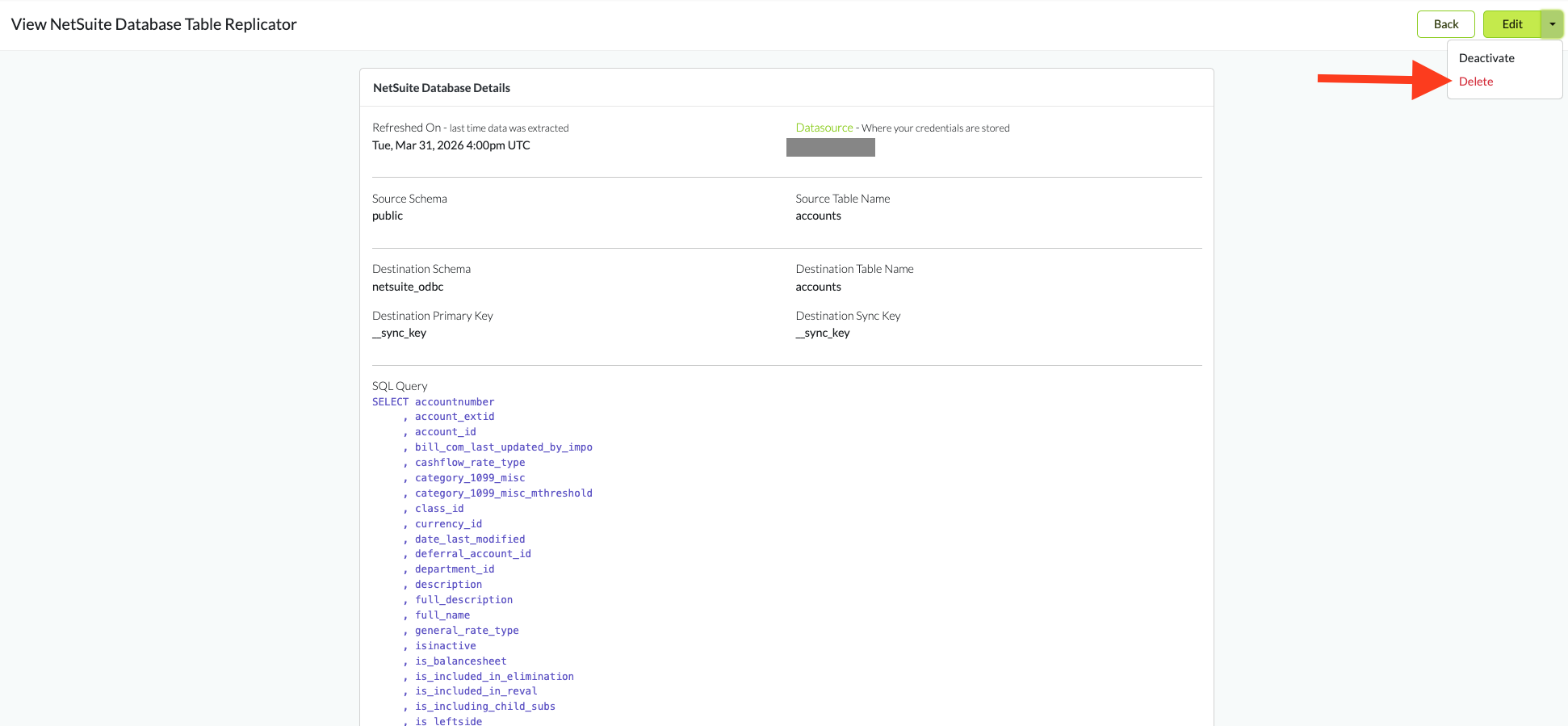The width and height of the screenshot is (1568, 726).
Task: Choose Deactivate from the dropdown menu
Action: [1486, 58]
